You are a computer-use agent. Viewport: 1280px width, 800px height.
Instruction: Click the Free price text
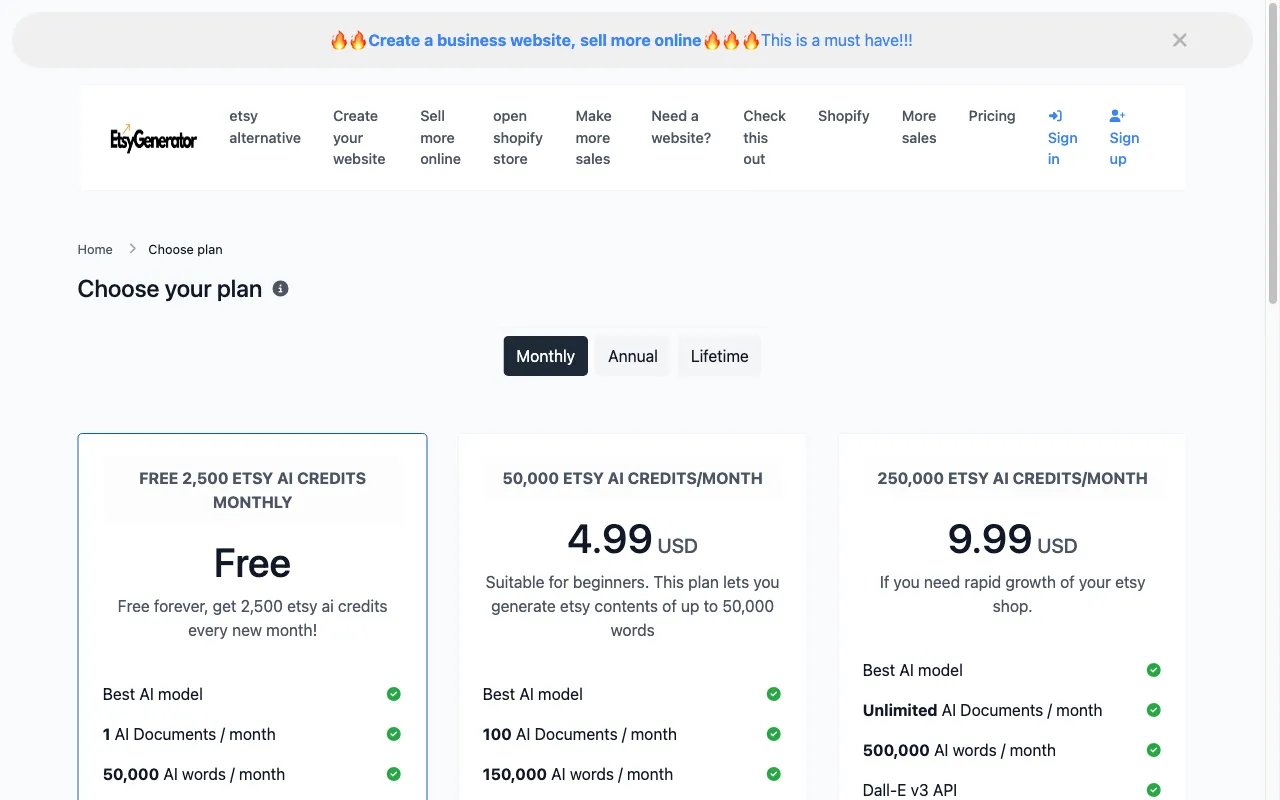click(252, 563)
